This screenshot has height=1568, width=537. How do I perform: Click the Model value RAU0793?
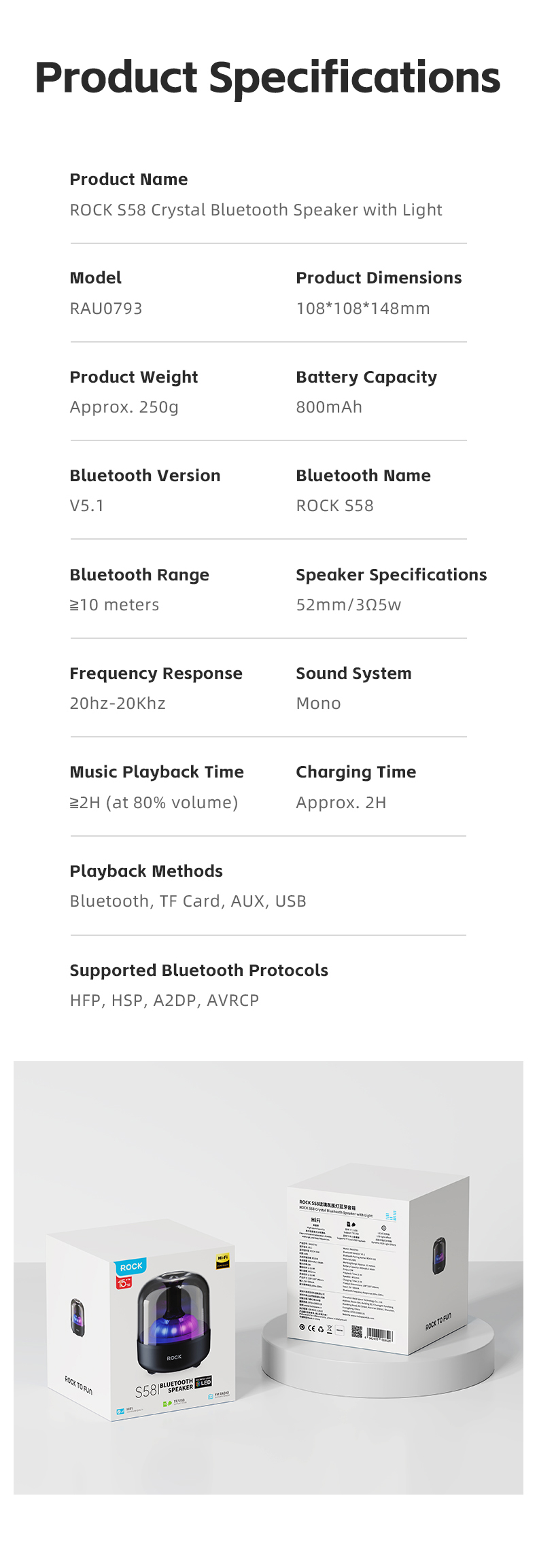(106, 309)
